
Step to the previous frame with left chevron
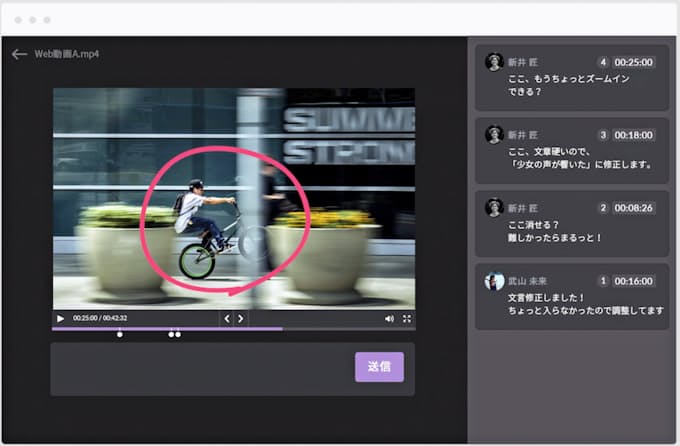(x=227, y=319)
